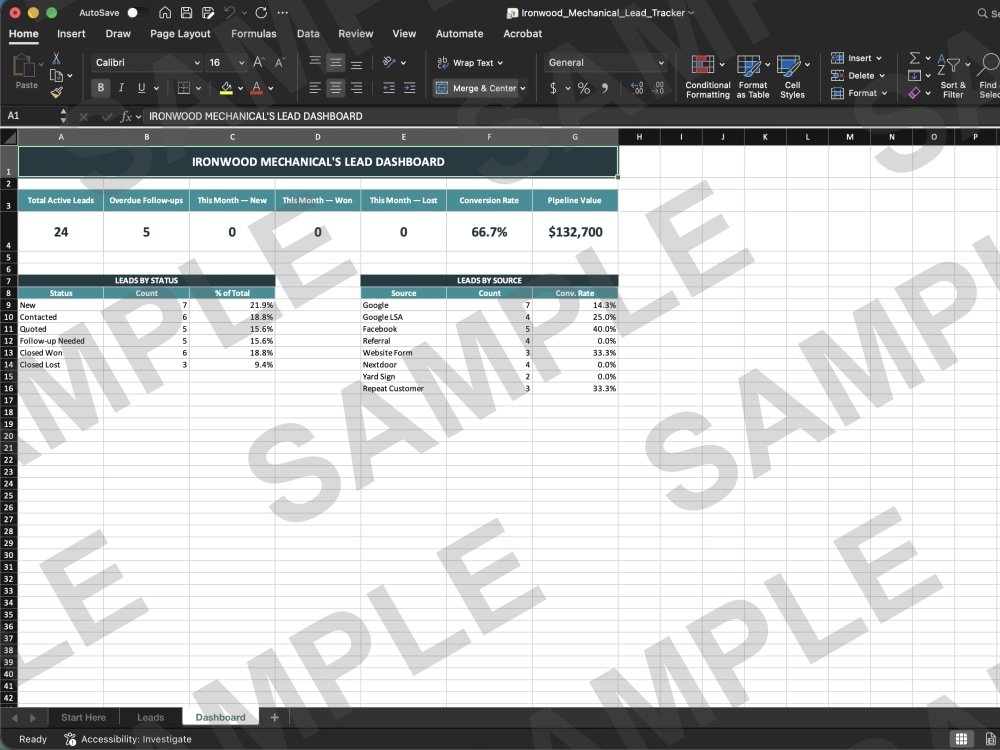Click Increase Decimal icon
1000x750 pixels.
coord(636,88)
